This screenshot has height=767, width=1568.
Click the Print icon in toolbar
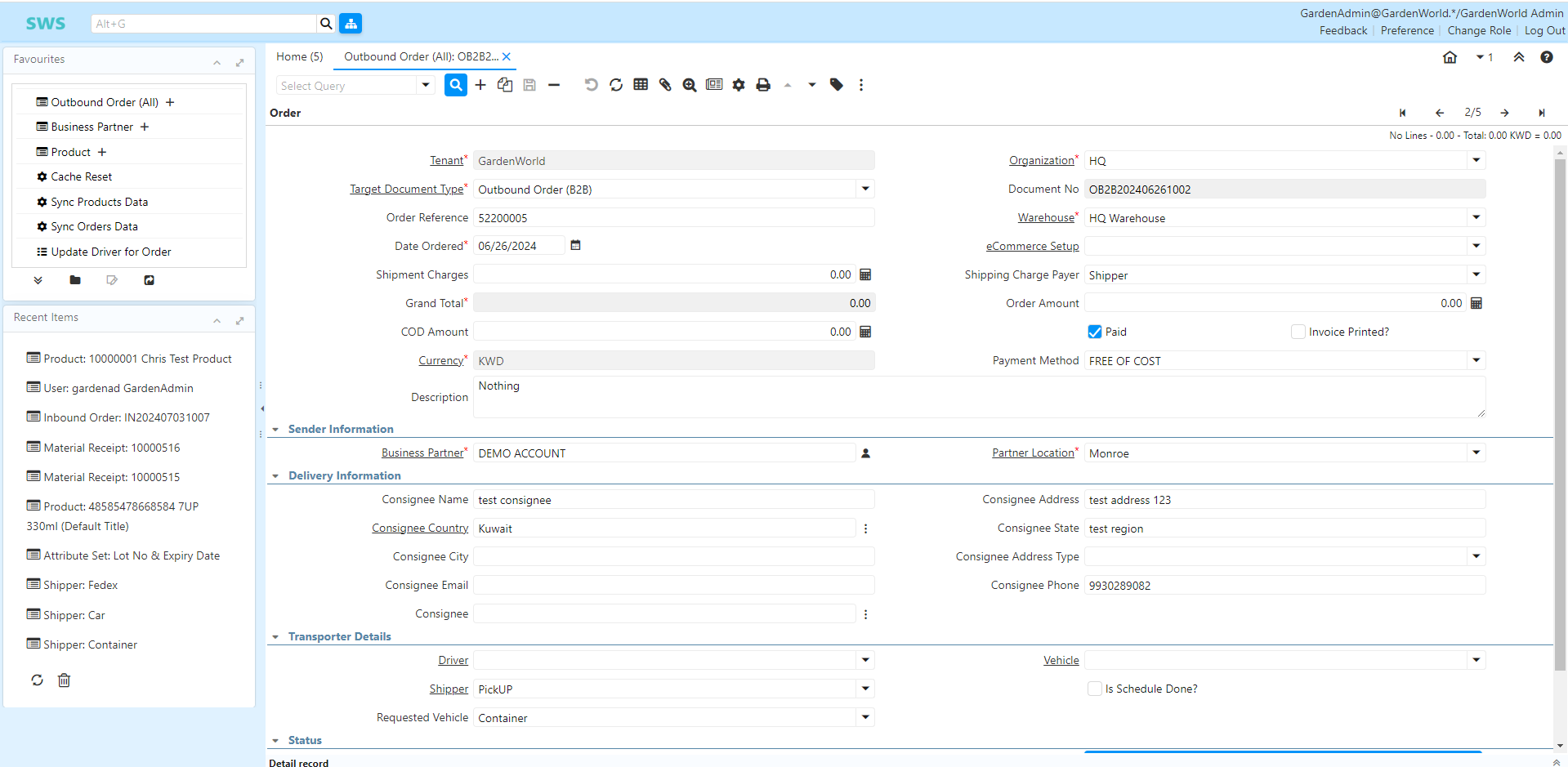[x=763, y=85]
